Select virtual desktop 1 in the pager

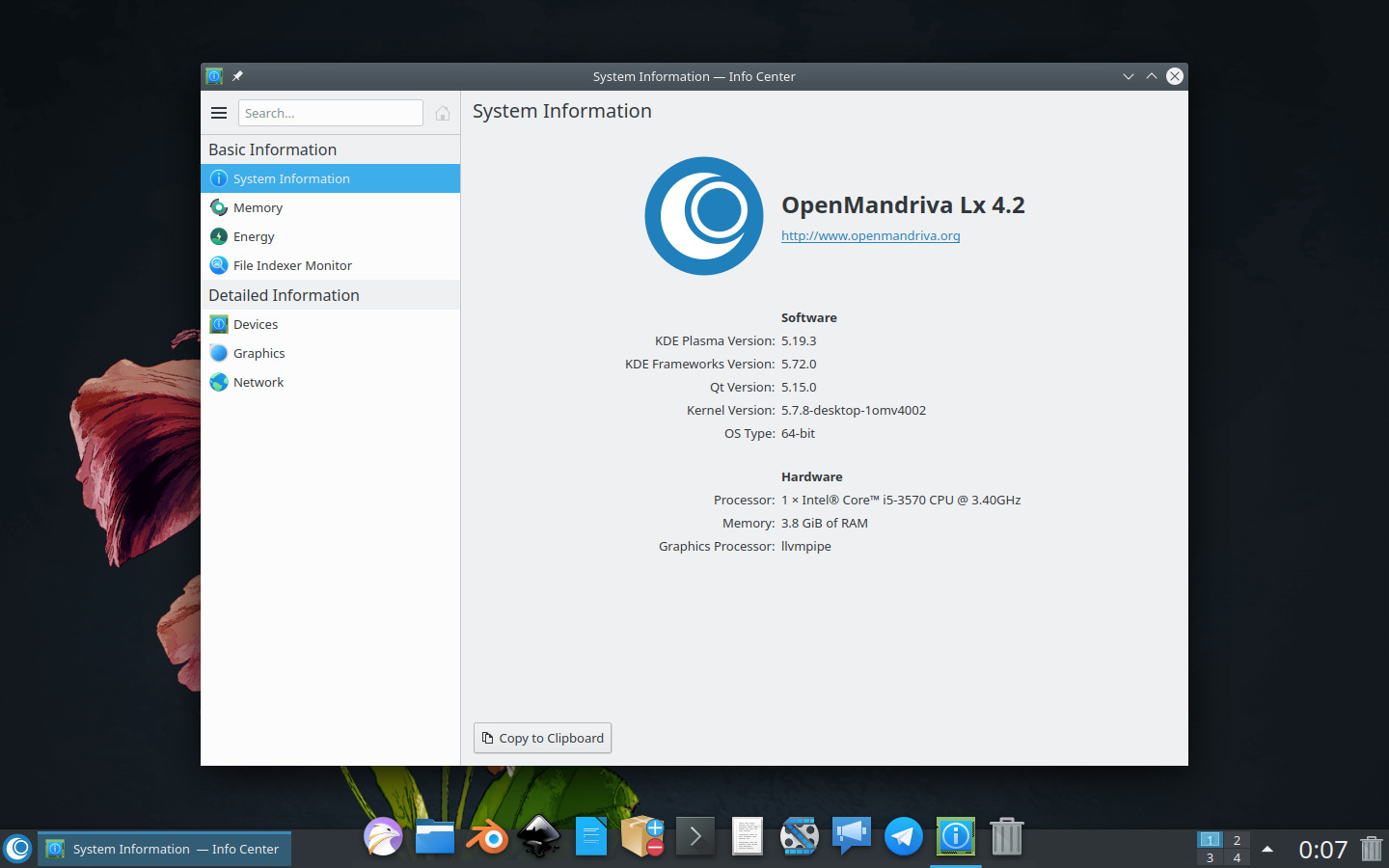[1210, 840]
